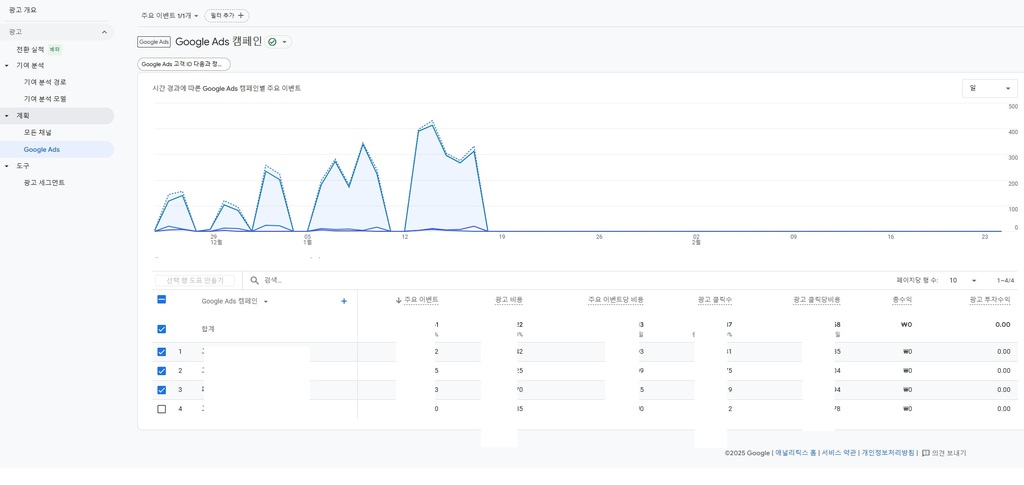Sort by 주요 이벤트당 비용 column header

[x=616, y=300]
